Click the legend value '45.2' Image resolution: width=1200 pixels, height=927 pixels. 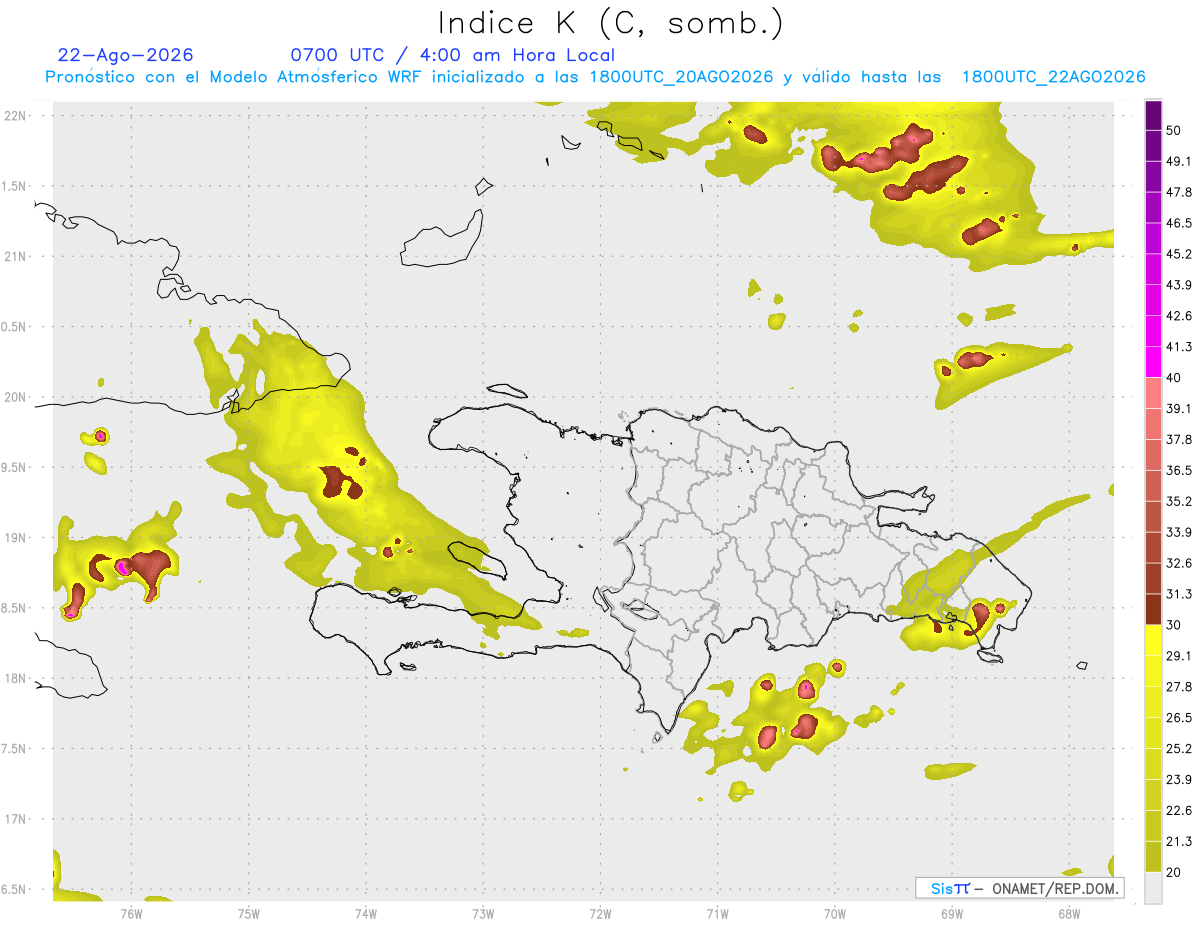click(x=1179, y=254)
